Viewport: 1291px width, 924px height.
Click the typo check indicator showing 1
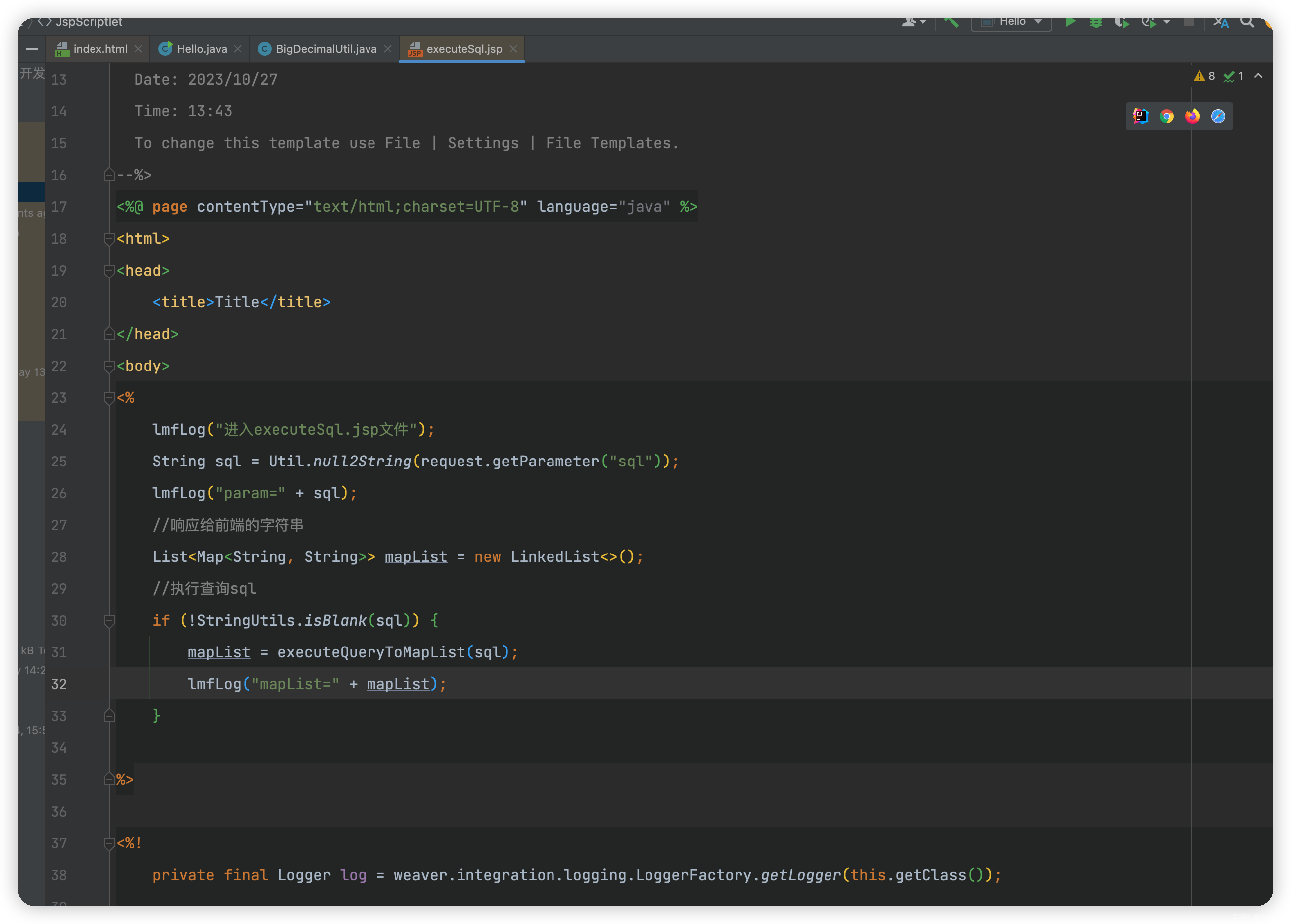(x=1233, y=76)
